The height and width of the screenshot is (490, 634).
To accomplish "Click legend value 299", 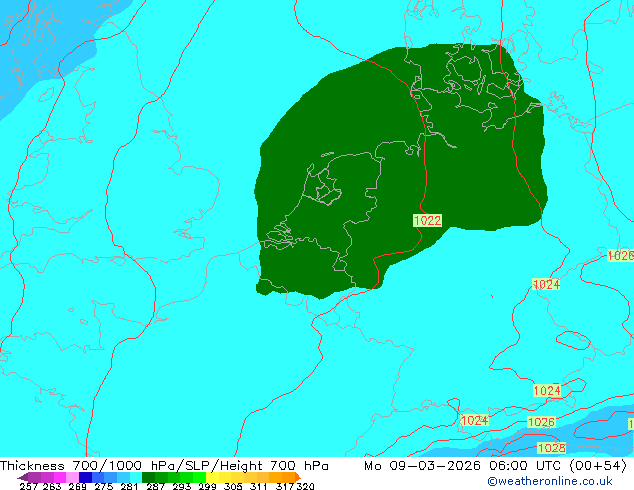I will (x=207, y=486).
